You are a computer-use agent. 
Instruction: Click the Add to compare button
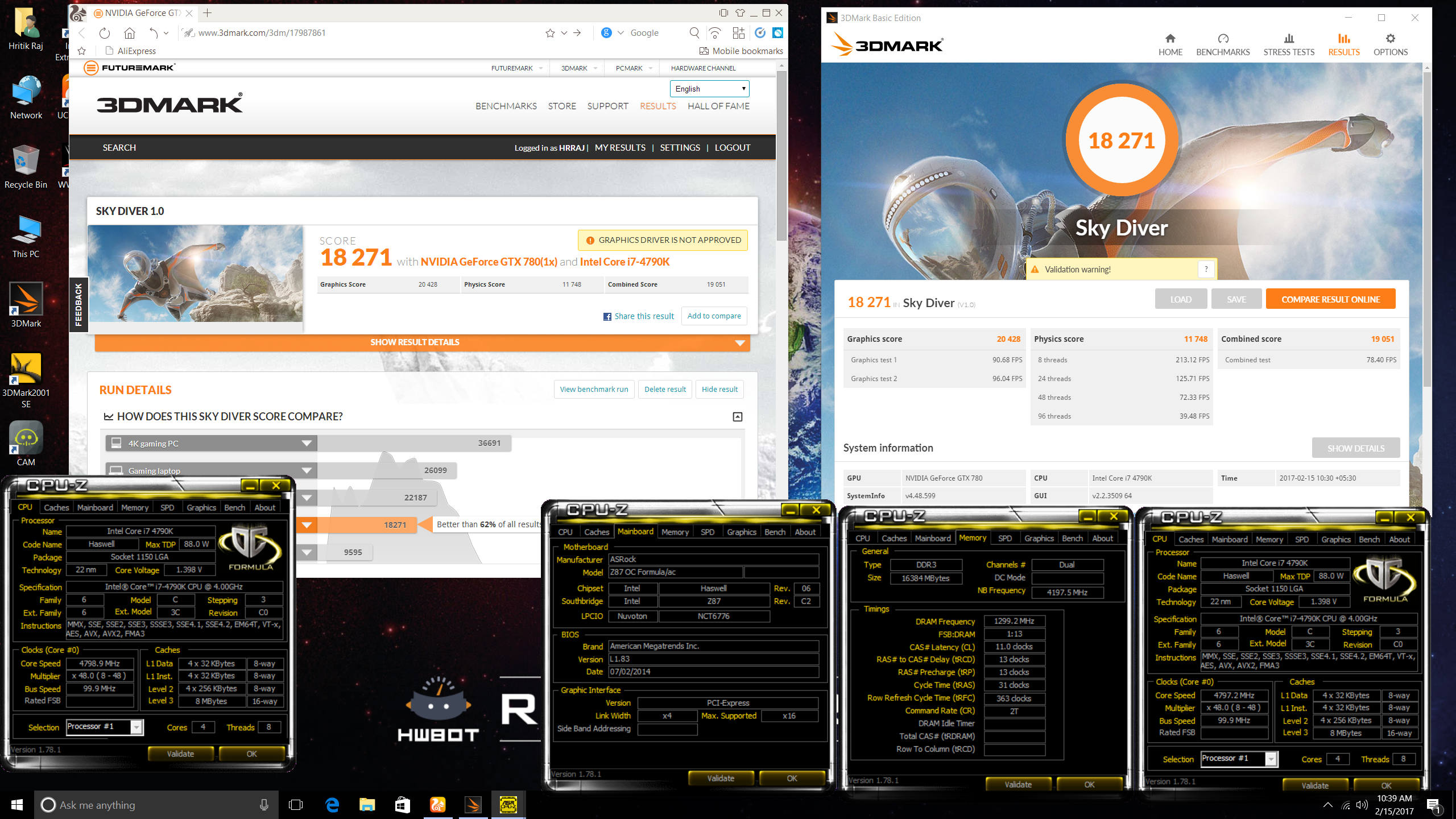(x=714, y=316)
